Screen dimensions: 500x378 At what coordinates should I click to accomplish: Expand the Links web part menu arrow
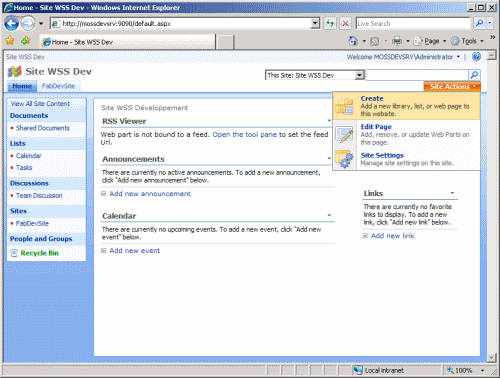click(x=452, y=193)
